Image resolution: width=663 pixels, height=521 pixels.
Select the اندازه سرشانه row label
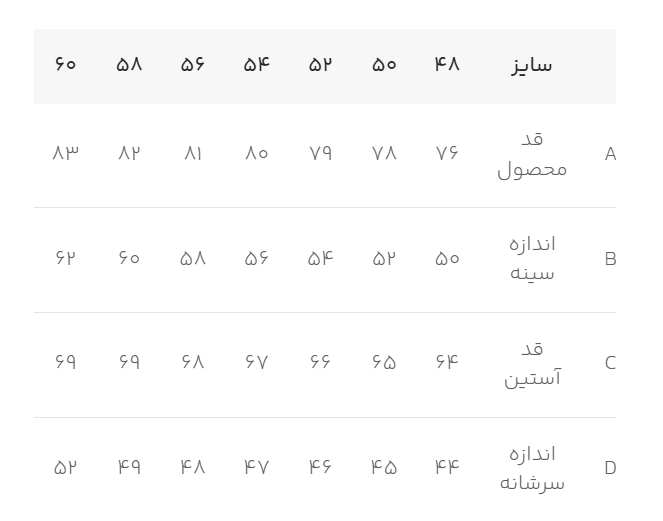[x=531, y=469]
